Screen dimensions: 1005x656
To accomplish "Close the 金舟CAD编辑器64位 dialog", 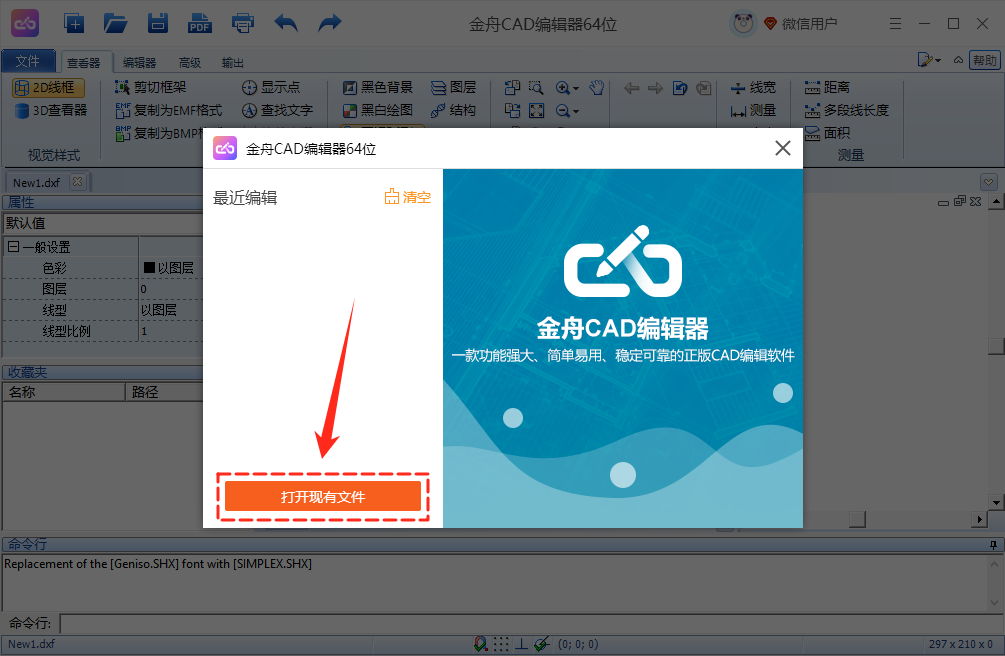I will coord(783,148).
